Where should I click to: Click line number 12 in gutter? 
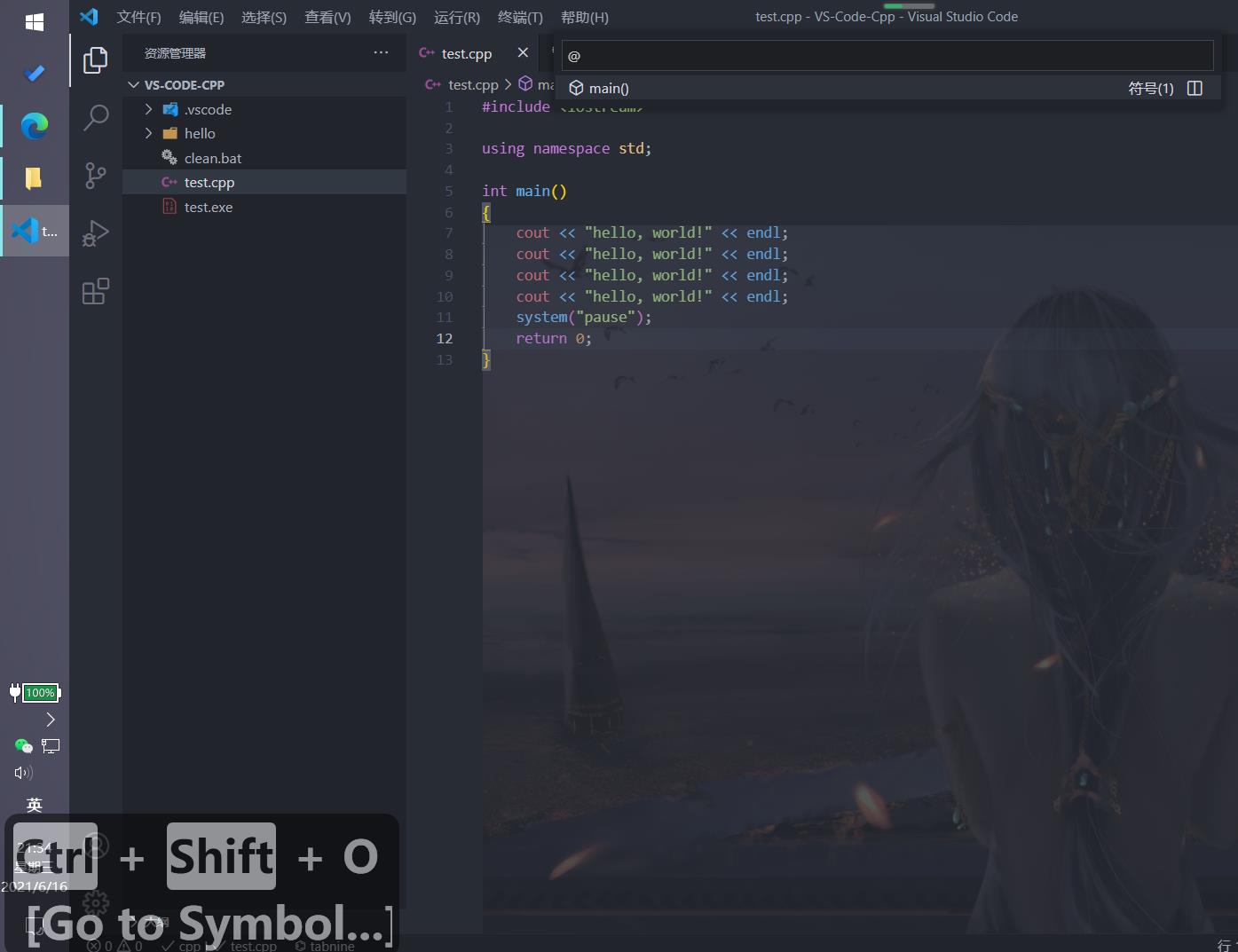coord(445,338)
